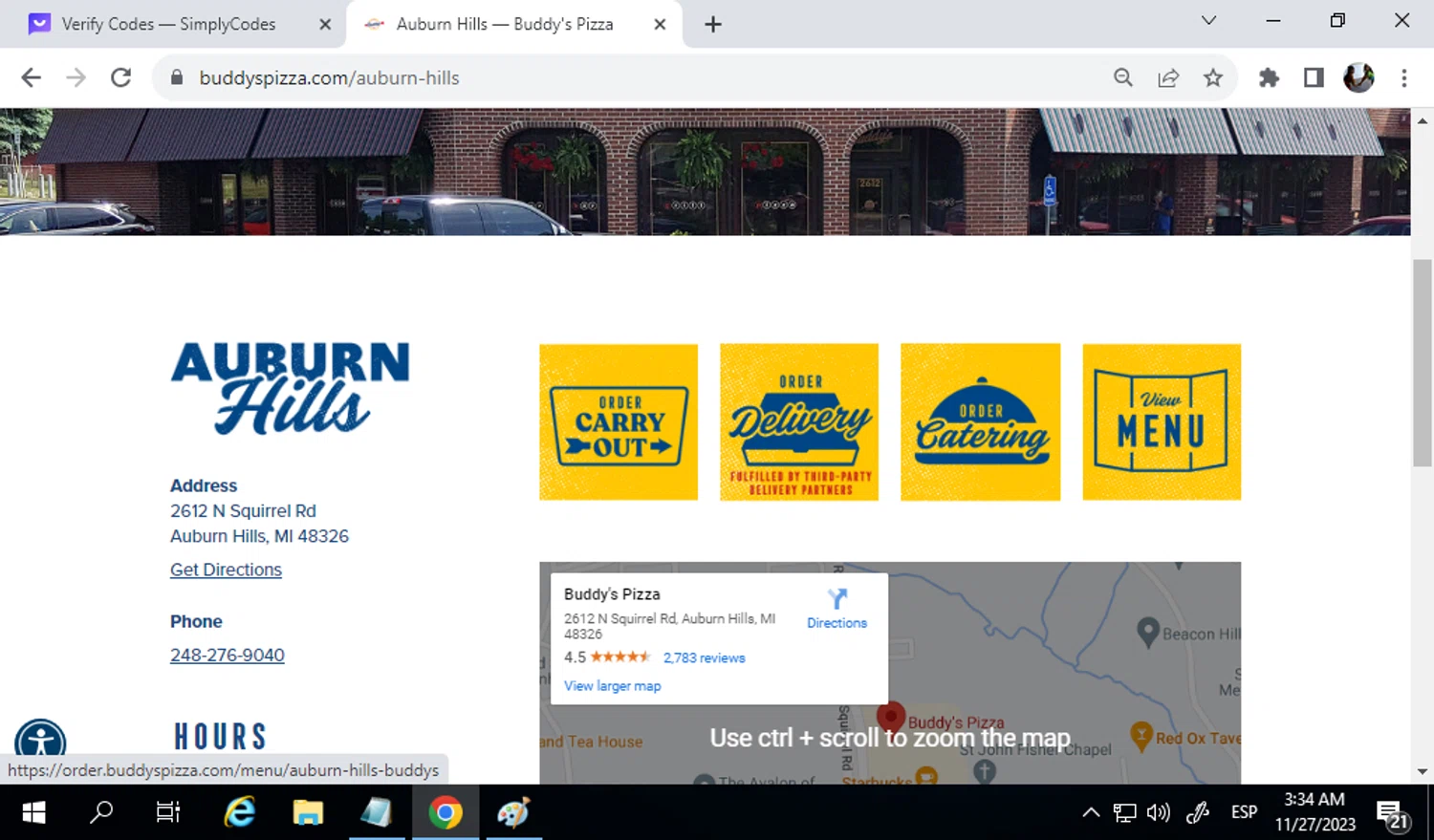Click the Auburn Hills logo heading

point(291,388)
